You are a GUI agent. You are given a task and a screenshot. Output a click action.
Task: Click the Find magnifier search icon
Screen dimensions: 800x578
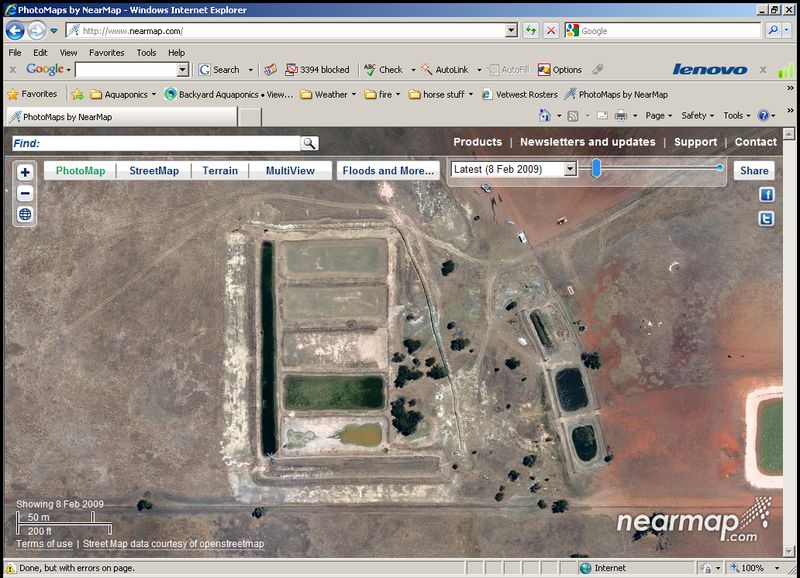[x=309, y=143]
